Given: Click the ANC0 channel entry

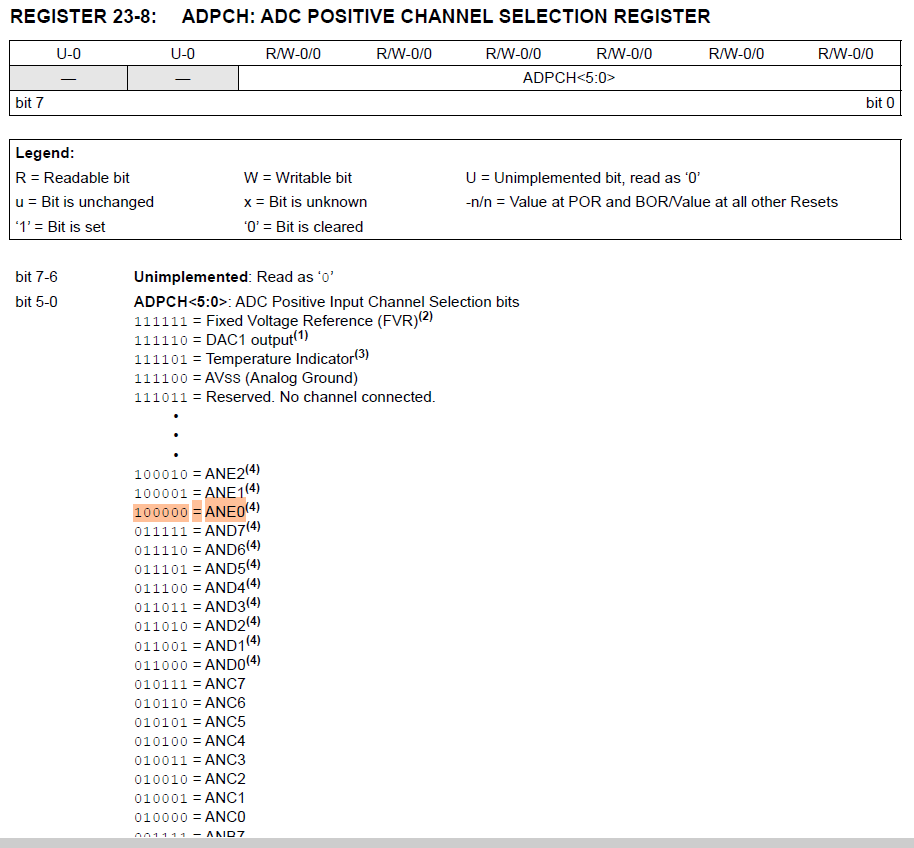Looking at the screenshot, I should [x=225, y=817].
